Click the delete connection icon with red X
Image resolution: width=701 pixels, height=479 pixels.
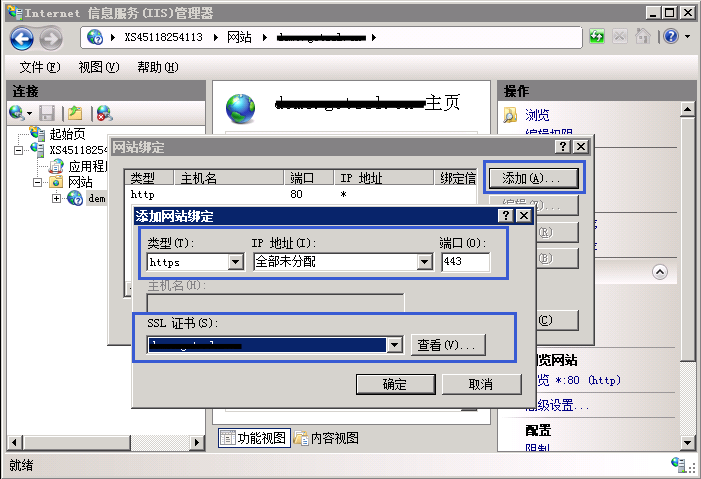pos(104,113)
